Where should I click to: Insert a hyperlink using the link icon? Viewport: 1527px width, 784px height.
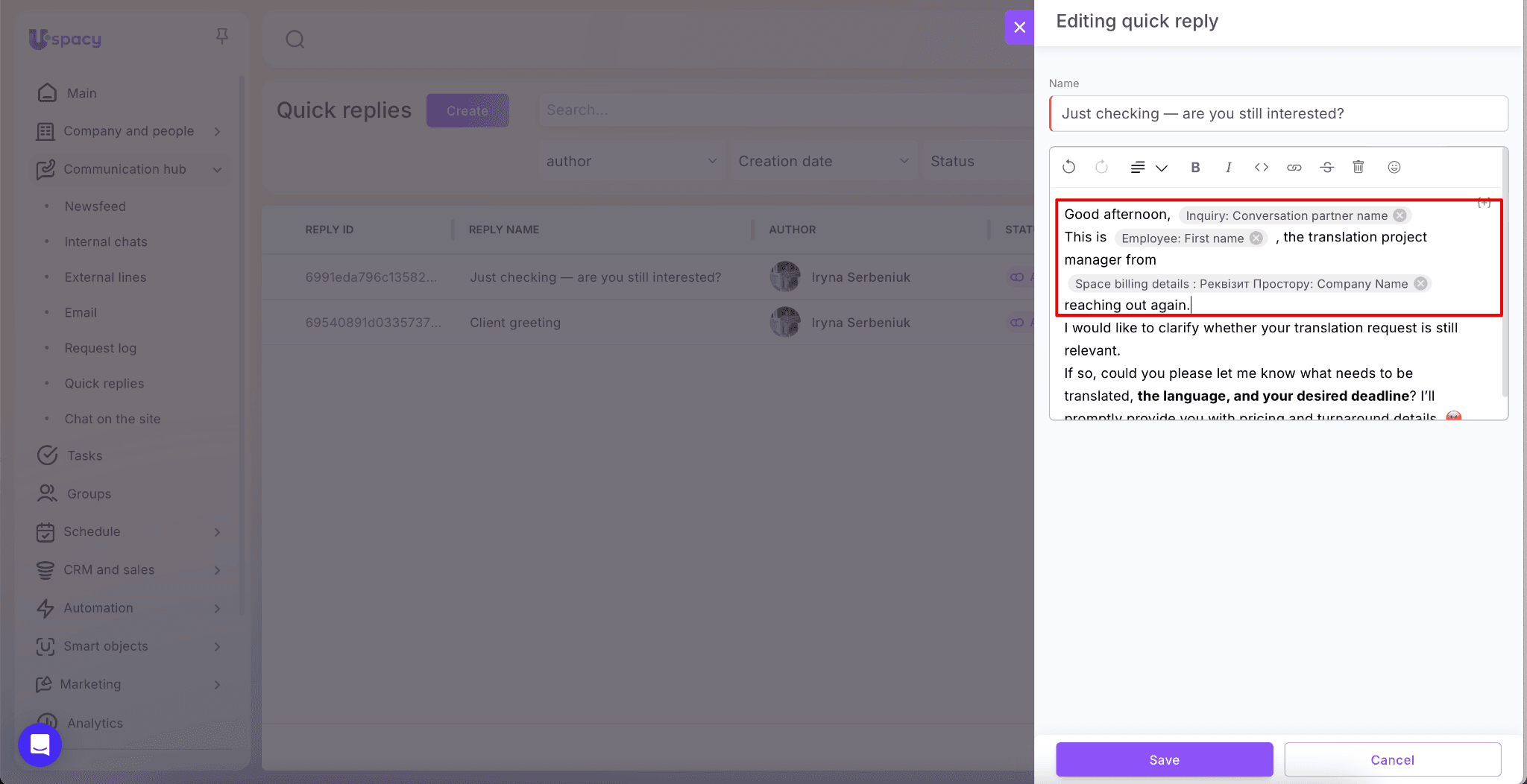(x=1294, y=167)
